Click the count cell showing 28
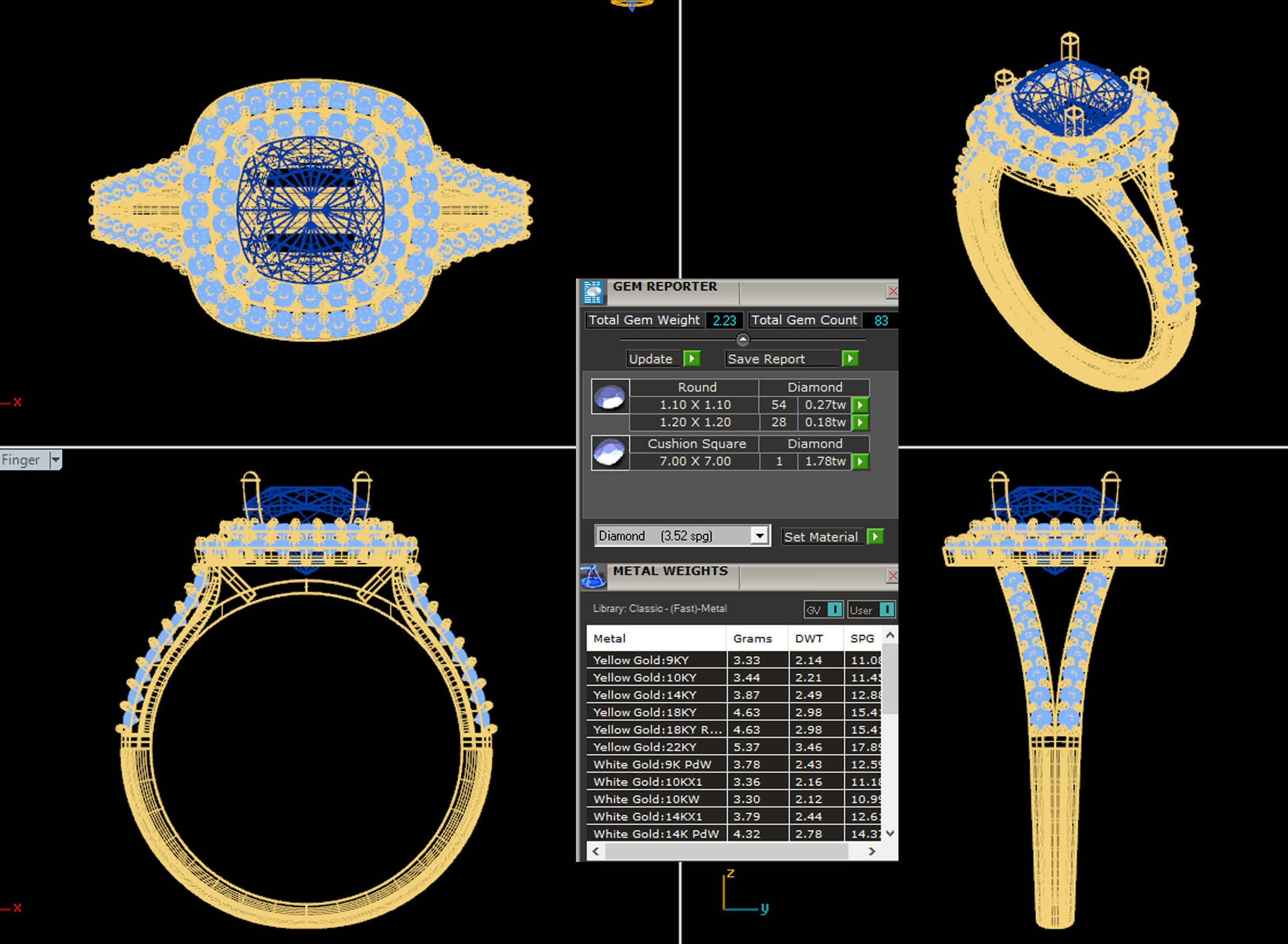 click(x=779, y=422)
